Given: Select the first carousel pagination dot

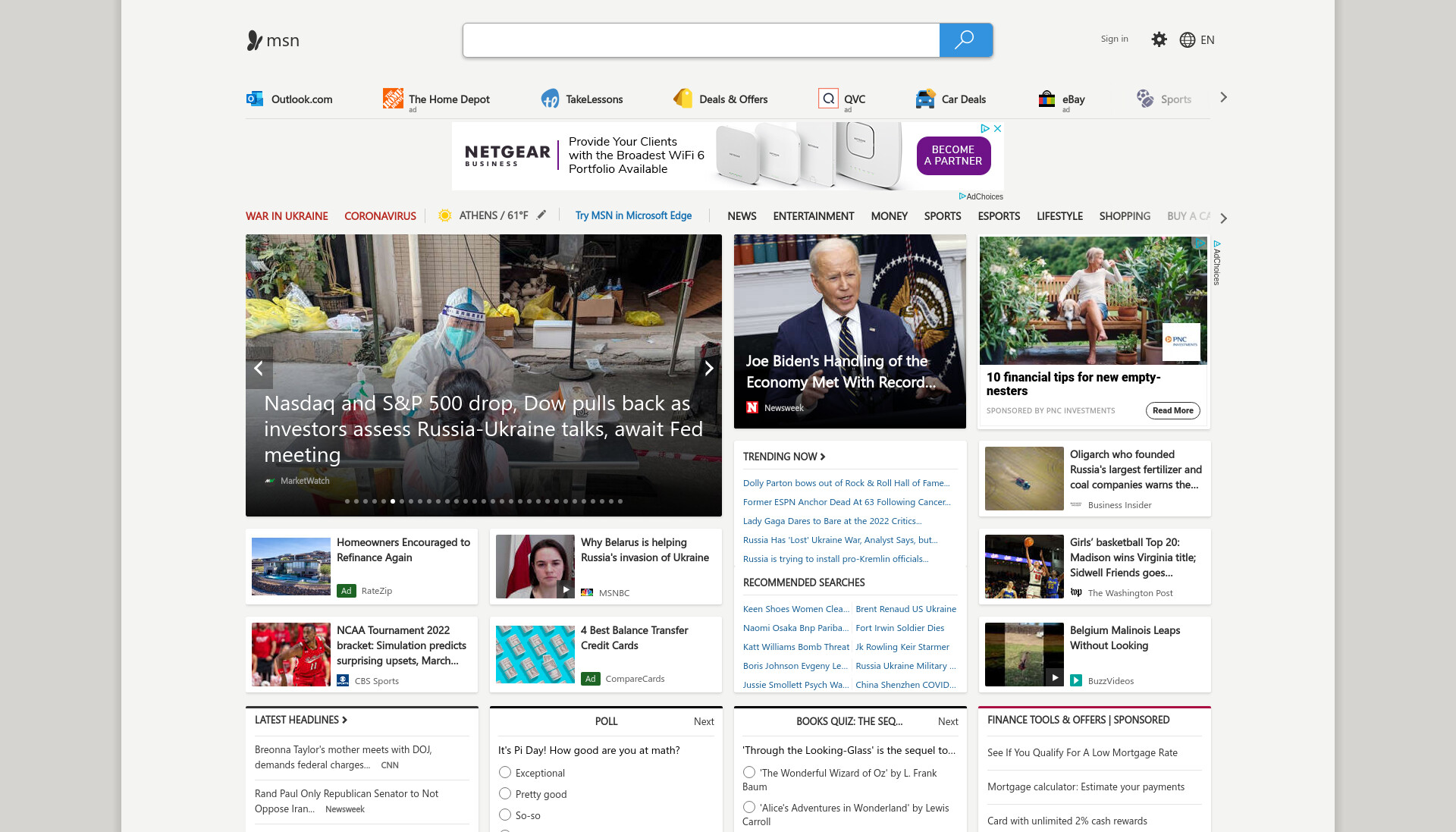Looking at the screenshot, I should tap(347, 501).
